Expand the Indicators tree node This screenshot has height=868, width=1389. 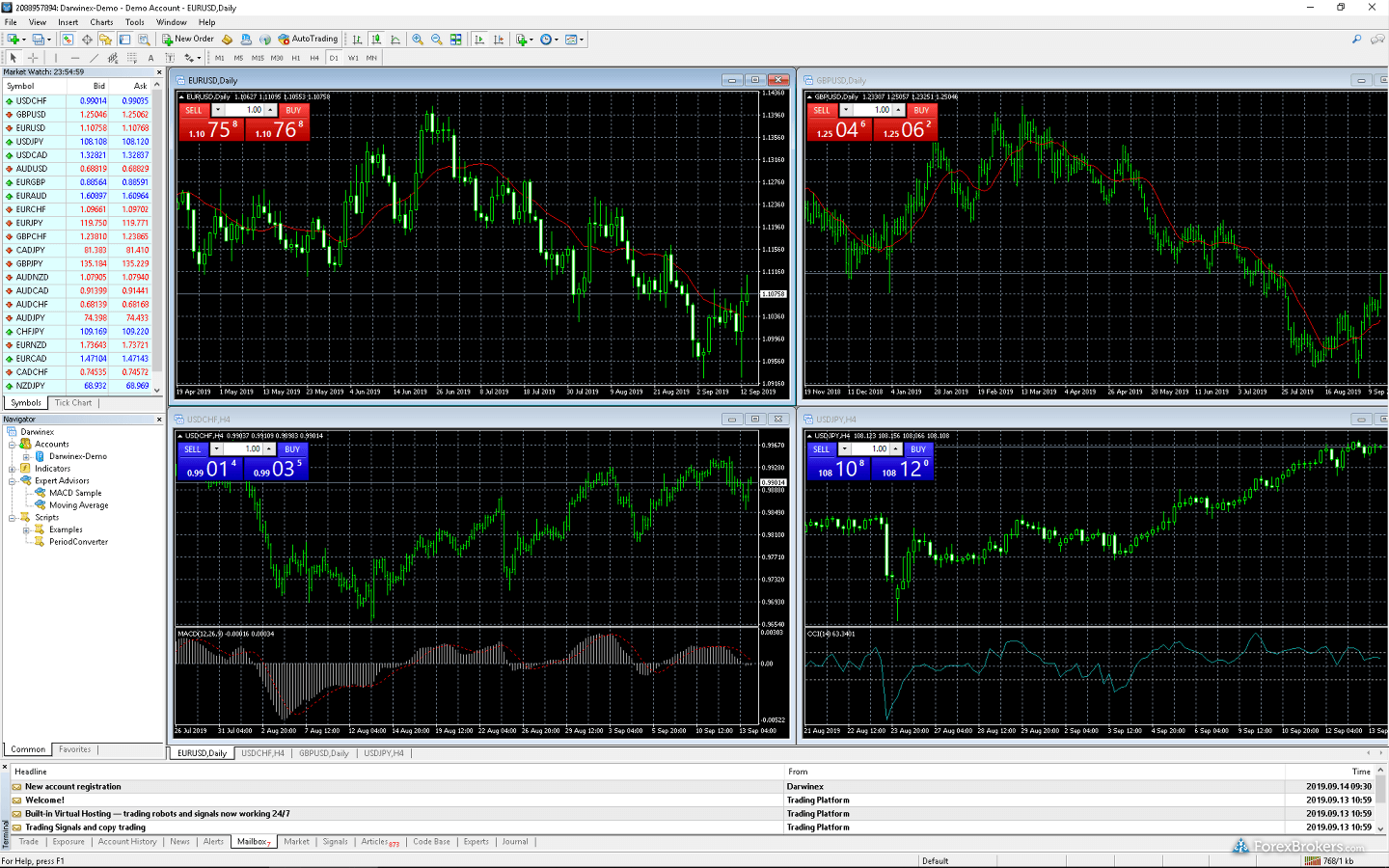coord(13,469)
